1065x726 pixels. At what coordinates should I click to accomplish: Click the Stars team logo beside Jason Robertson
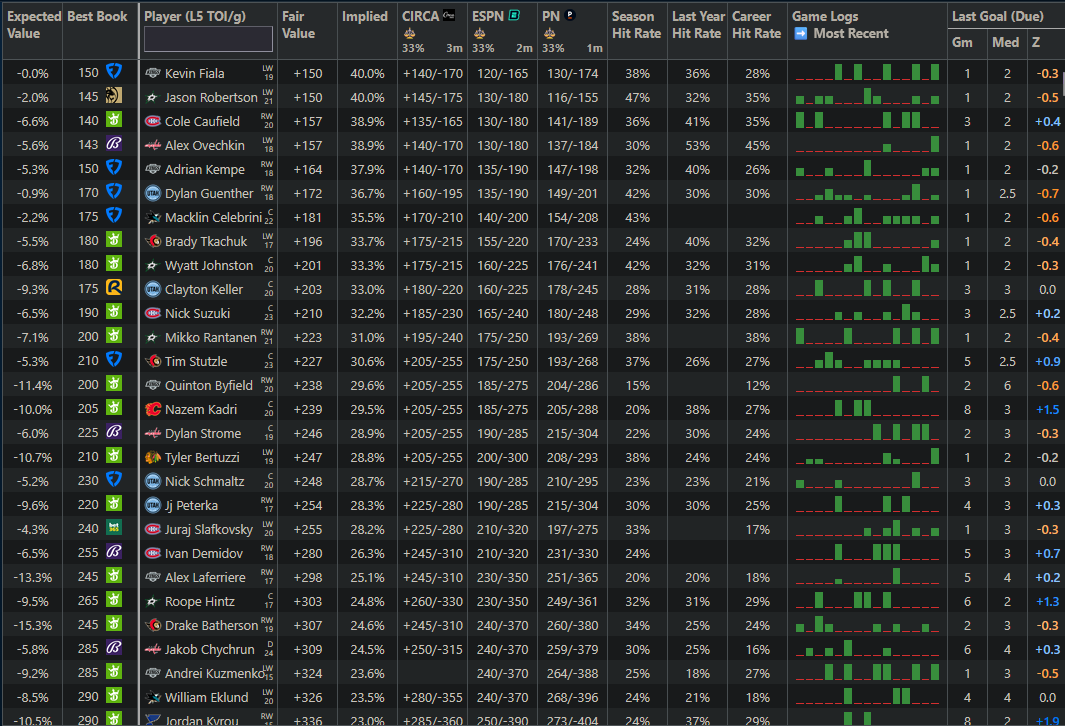pyautogui.click(x=153, y=97)
